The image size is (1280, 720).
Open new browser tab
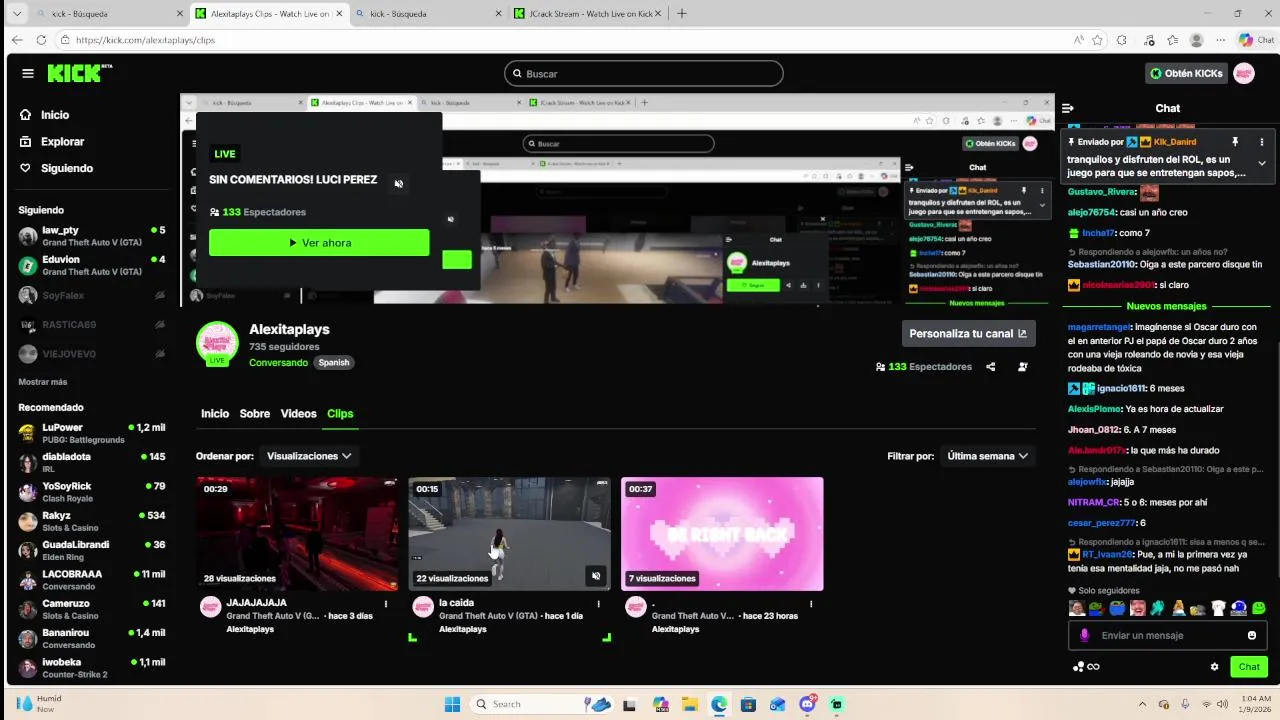(x=682, y=14)
